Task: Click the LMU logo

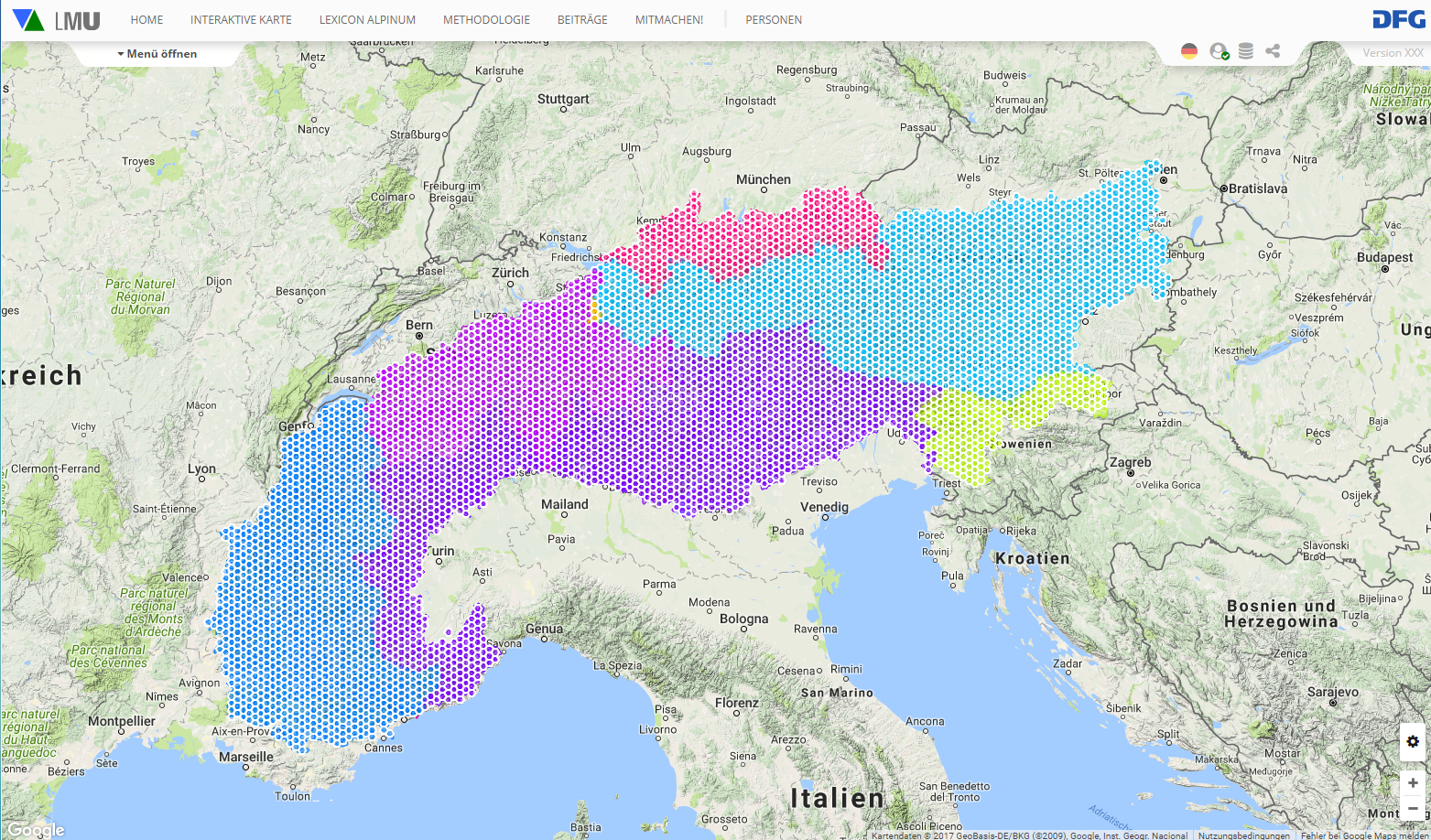Action: (57, 20)
